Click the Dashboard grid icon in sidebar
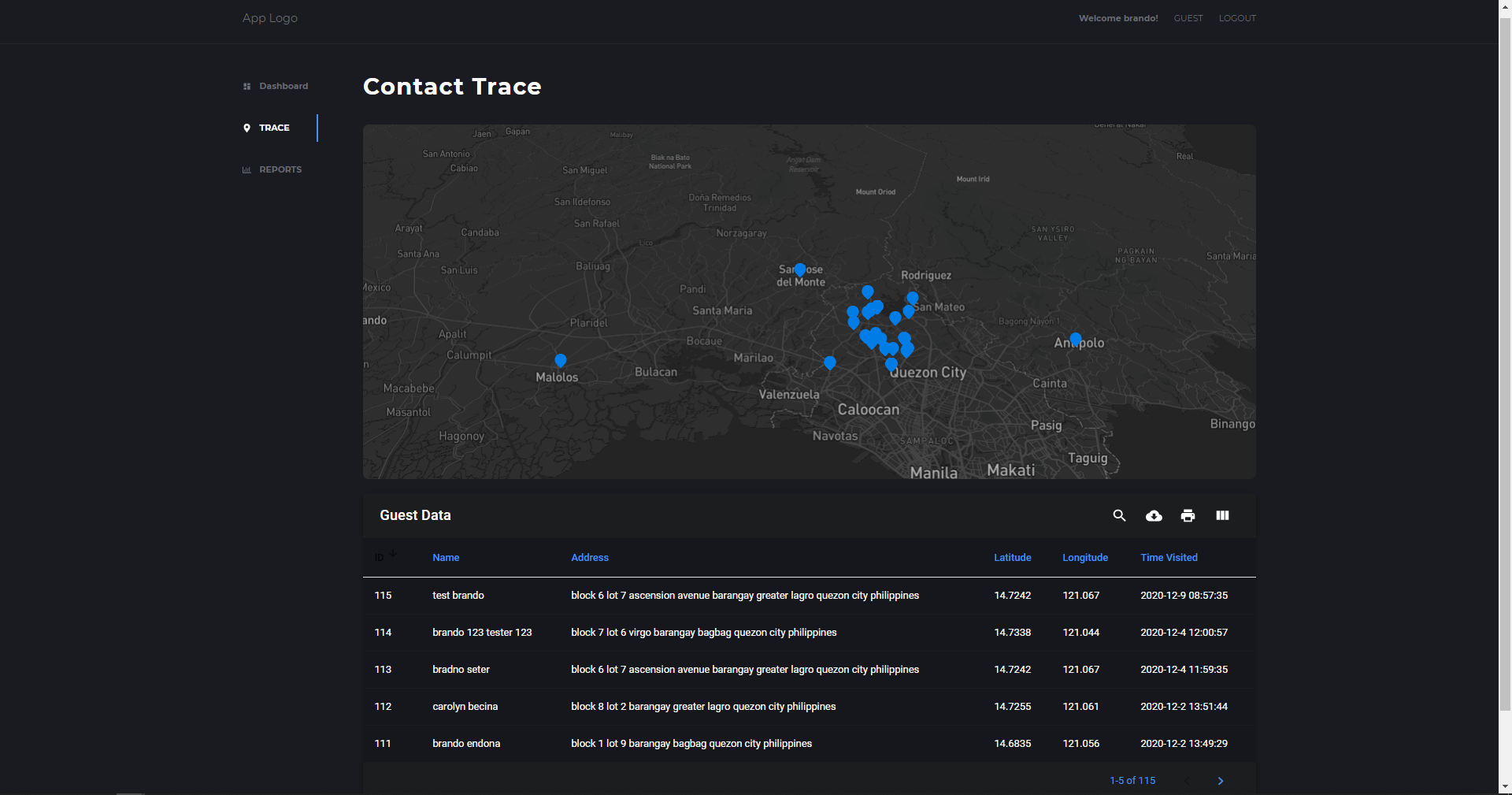This screenshot has width=1512, height=795. coord(246,86)
